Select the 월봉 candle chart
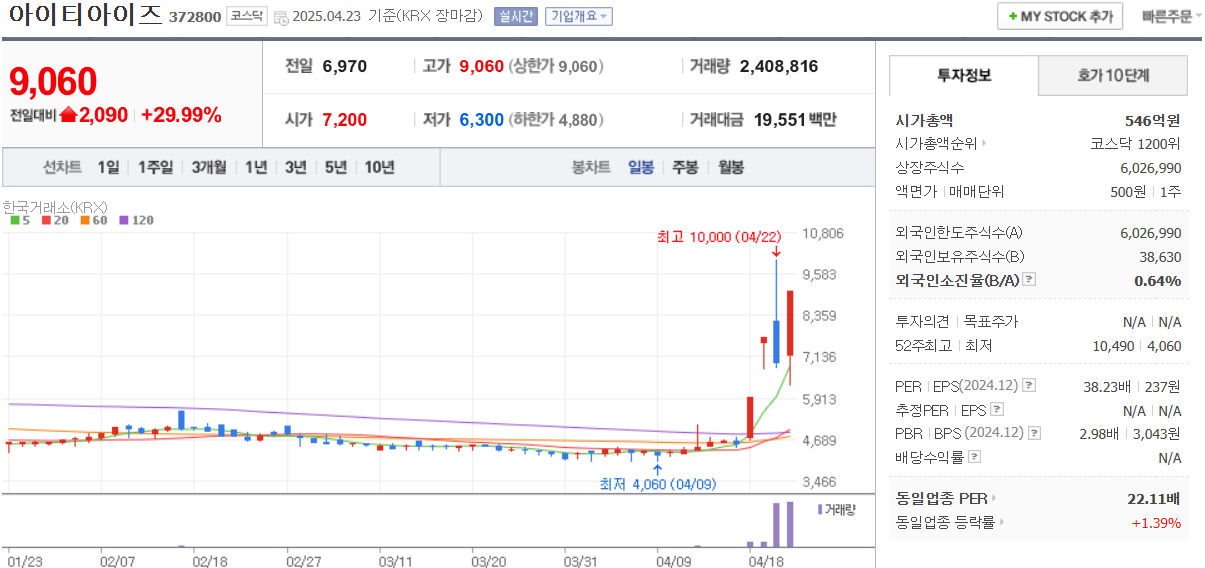Viewport: 1205px width, 568px height. 731,167
